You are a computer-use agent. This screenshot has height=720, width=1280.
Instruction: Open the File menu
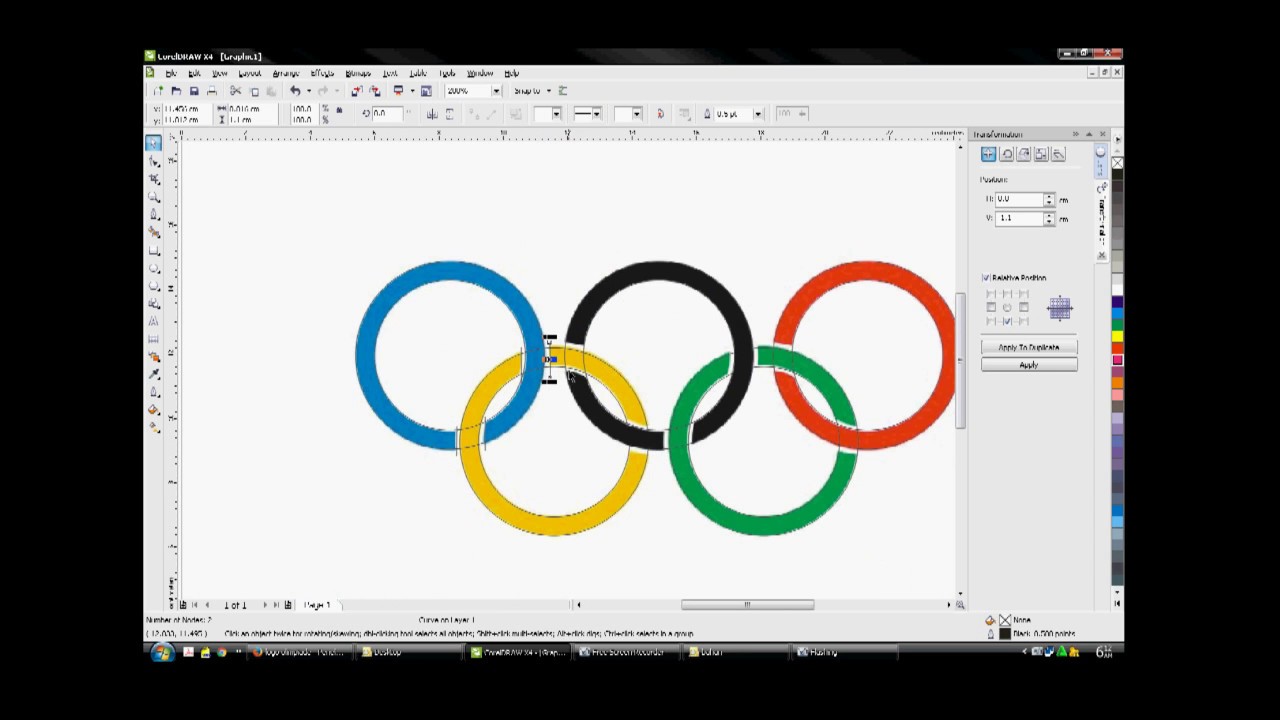click(x=171, y=73)
